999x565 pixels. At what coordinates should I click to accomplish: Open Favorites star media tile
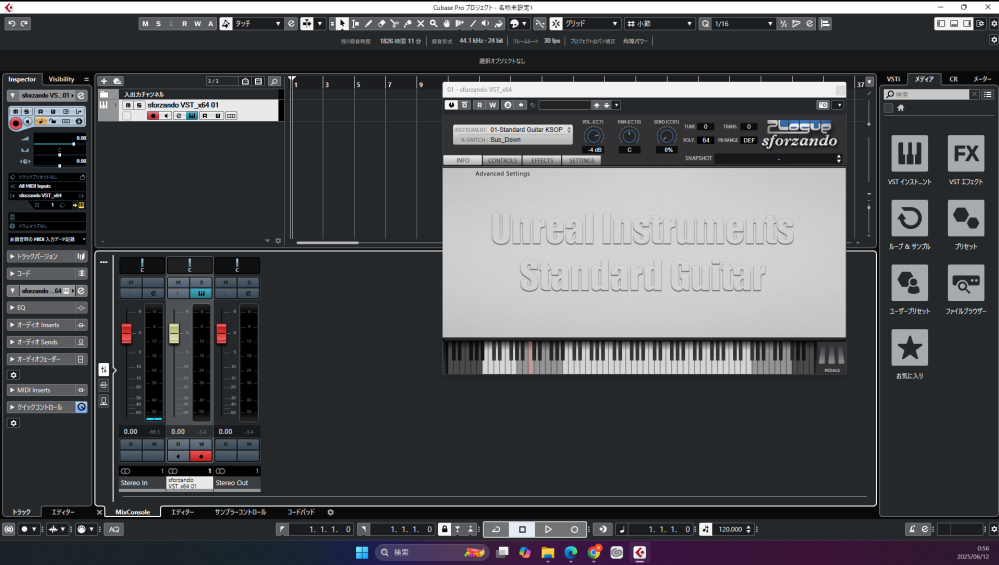tap(909, 348)
